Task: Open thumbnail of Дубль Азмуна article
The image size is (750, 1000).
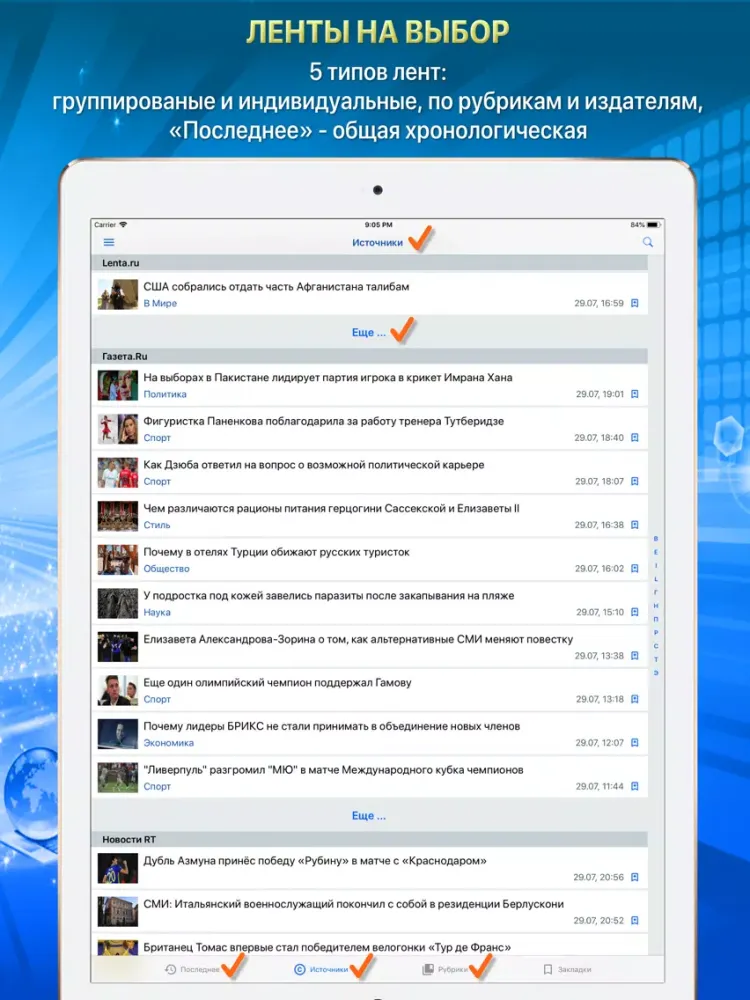Action: [118, 868]
